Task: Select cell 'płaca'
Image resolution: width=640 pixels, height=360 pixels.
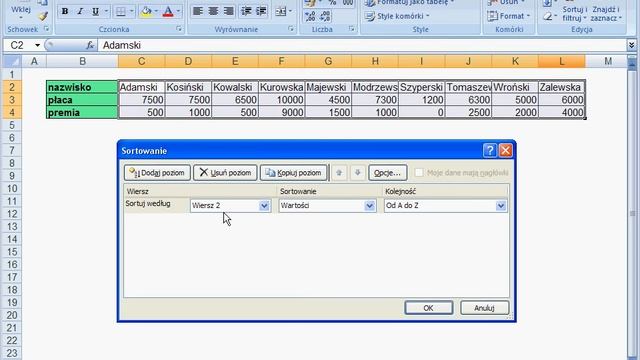Action: (x=82, y=100)
